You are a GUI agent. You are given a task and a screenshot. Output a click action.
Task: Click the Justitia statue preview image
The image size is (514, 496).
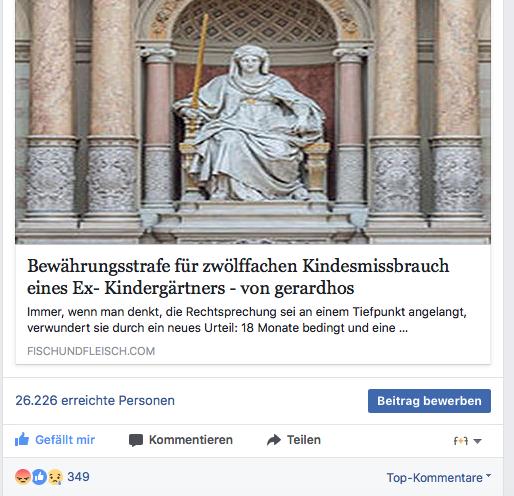[253, 122]
